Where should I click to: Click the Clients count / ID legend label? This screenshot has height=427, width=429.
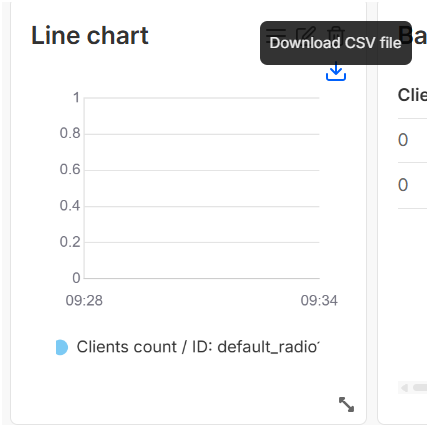[198, 347]
